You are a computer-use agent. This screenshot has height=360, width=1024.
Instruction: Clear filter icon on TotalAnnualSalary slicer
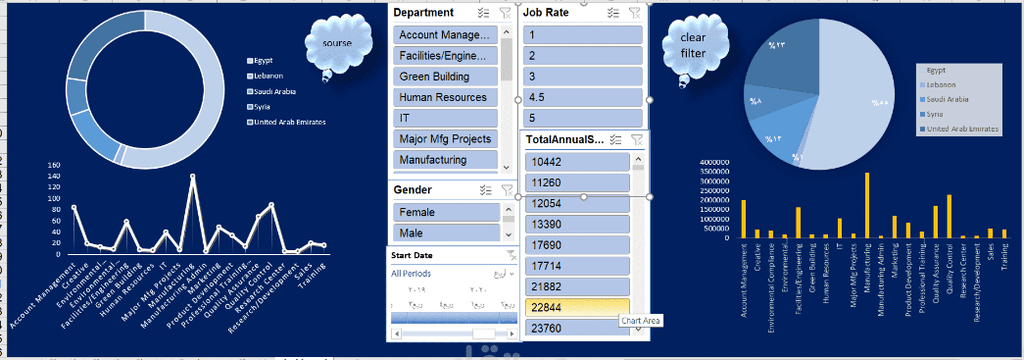coord(637,139)
